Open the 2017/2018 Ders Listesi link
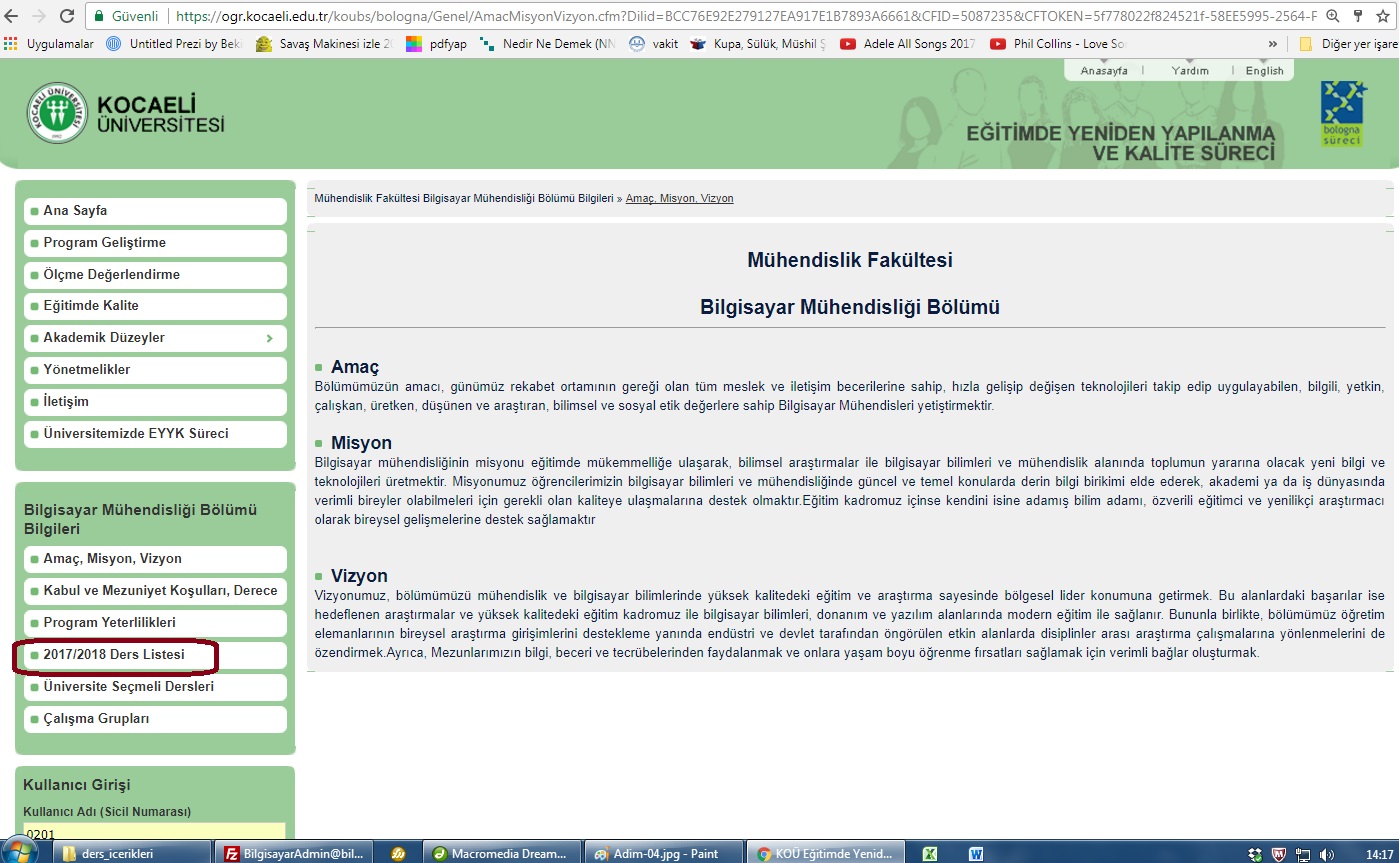The width and height of the screenshot is (1399, 863). click(x=114, y=655)
